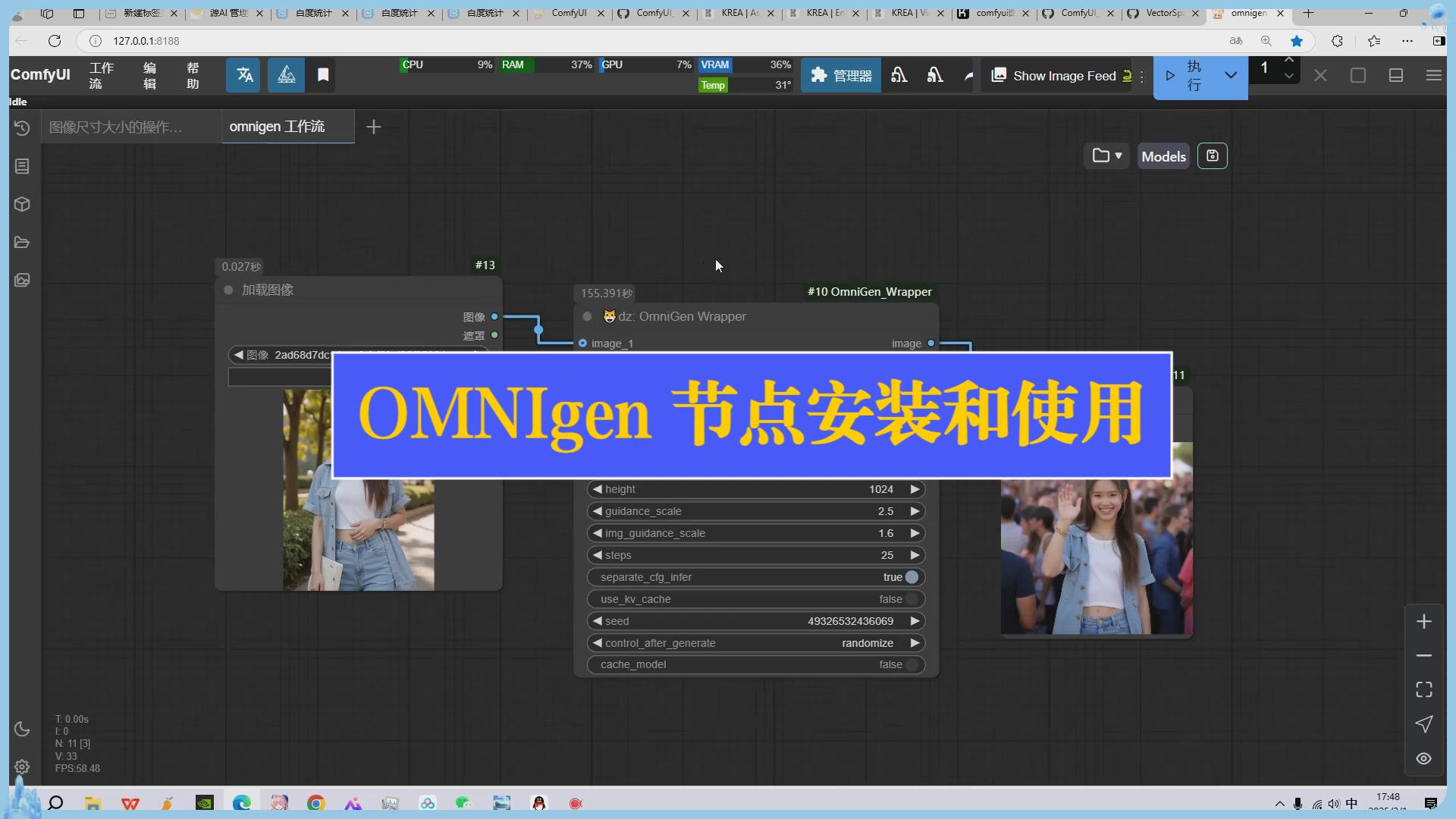This screenshot has height=819, width=1456.
Task: Click the 遮罩 mask output socket
Action: (x=494, y=335)
